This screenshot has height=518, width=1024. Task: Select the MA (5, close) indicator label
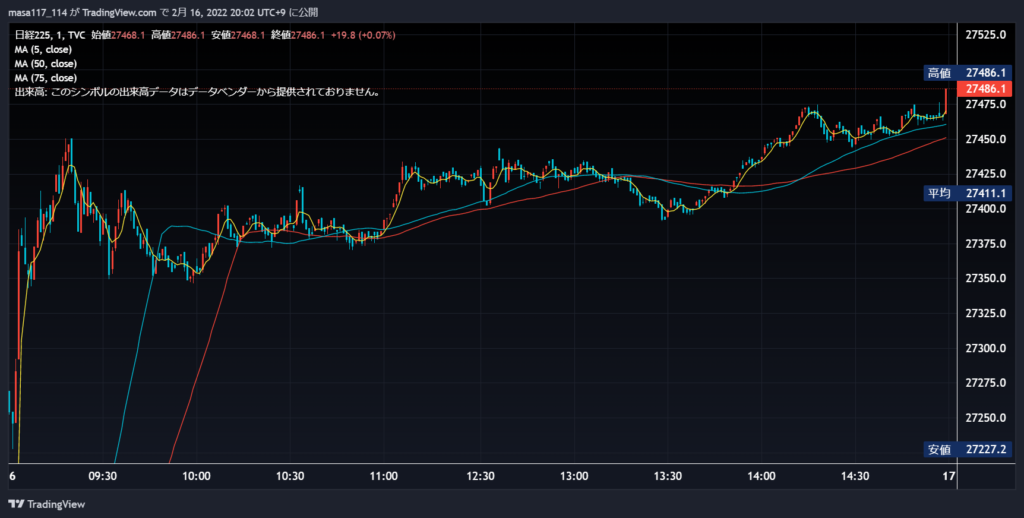click(43, 50)
